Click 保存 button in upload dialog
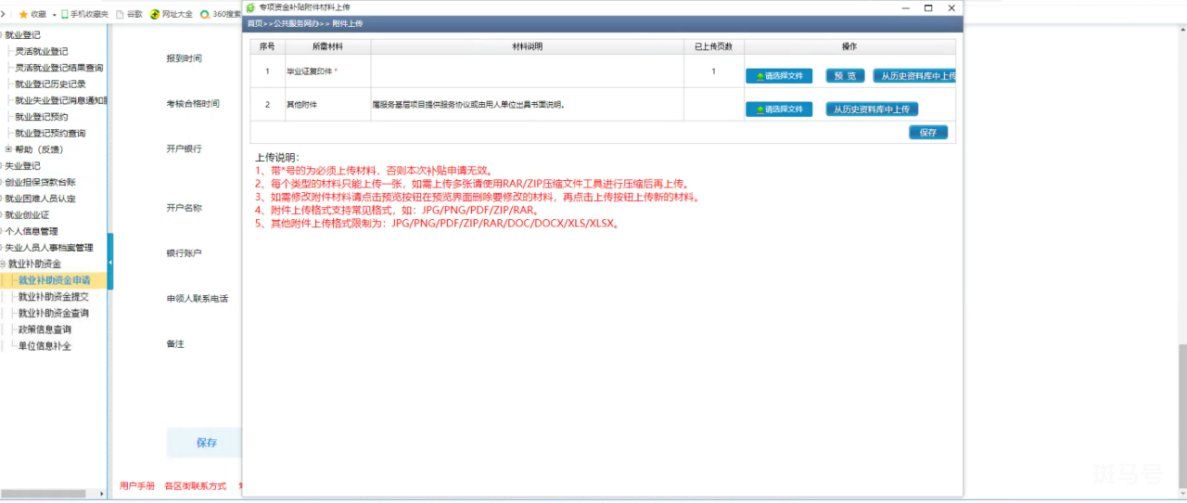Viewport: 1187px width, 503px height. [x=928, y=132]
